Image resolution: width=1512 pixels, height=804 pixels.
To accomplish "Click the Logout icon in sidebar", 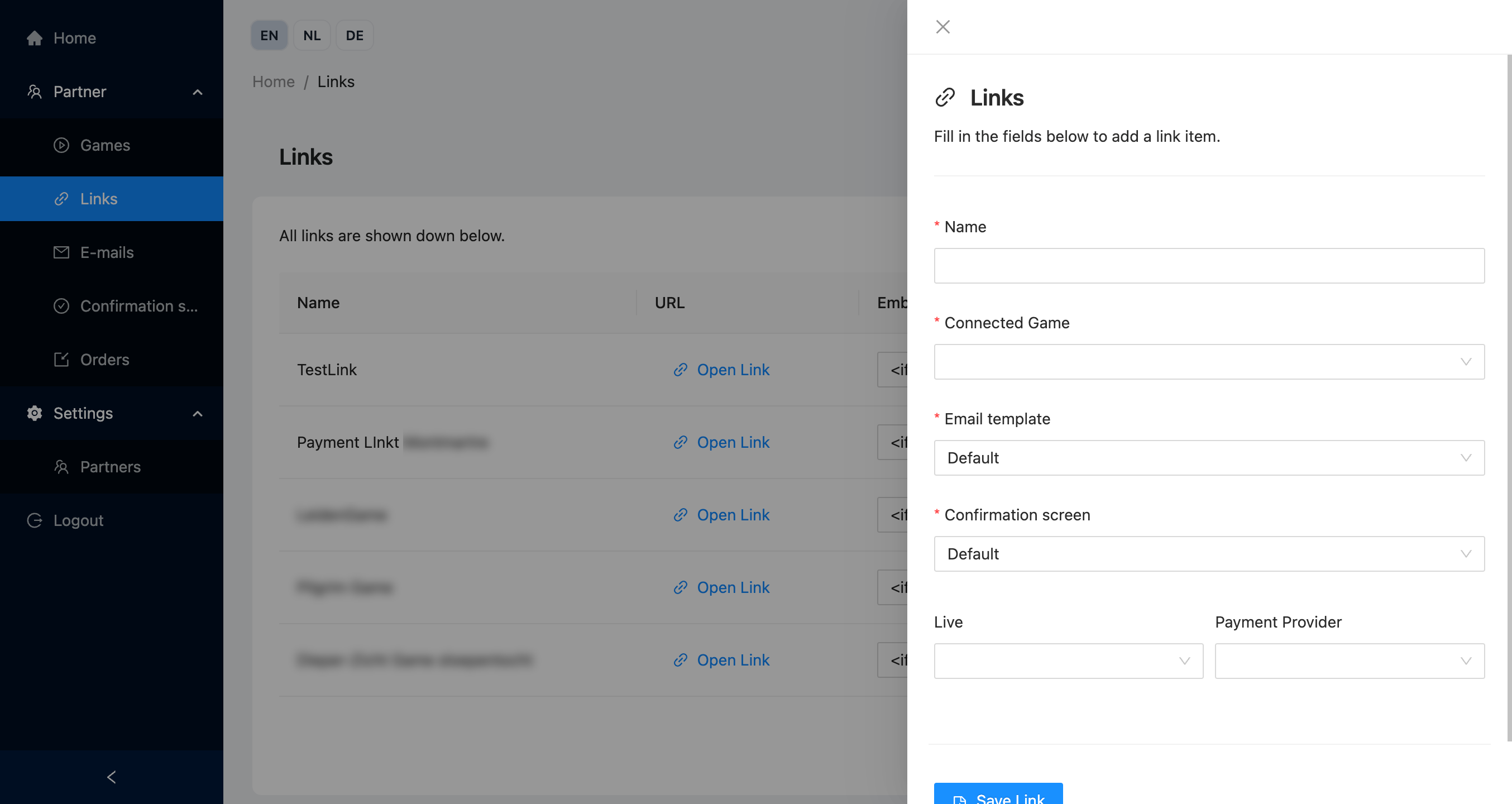I will tap(35, 520).
